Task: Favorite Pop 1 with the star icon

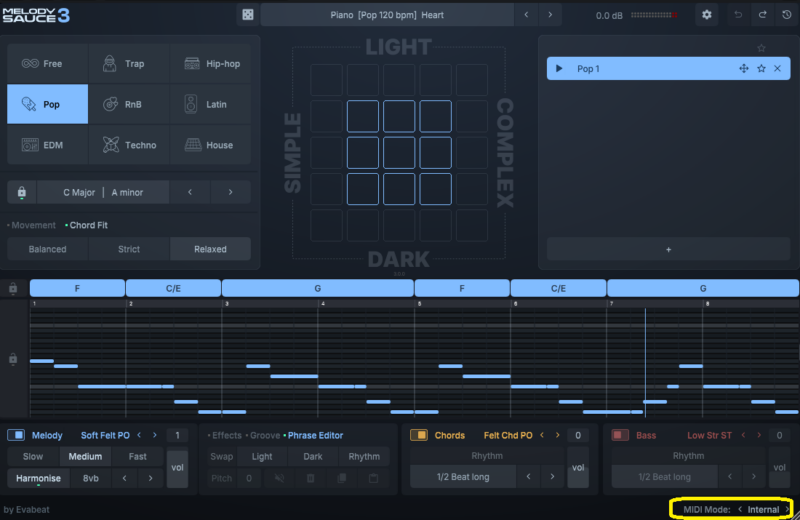Action: 761,68
